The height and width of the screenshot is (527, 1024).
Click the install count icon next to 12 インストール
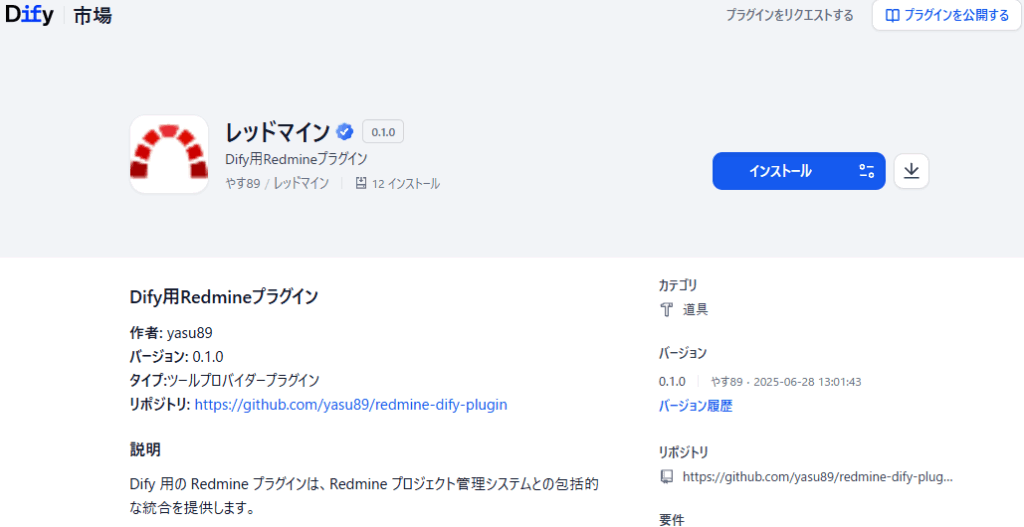point(360,184)
